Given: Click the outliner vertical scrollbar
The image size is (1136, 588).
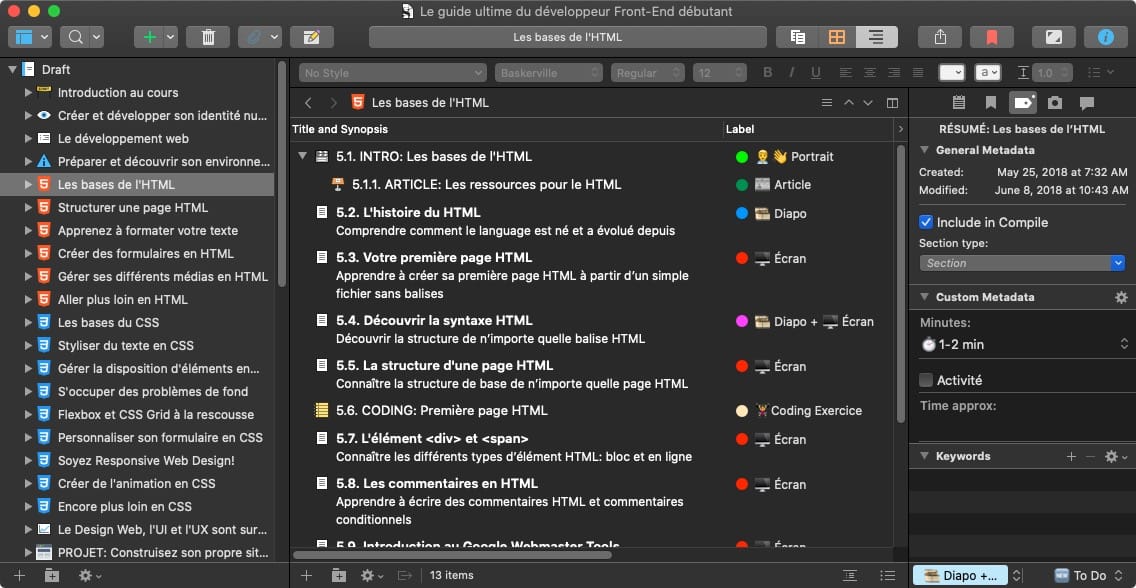Looking at the screenshot, I should point(901,284).
